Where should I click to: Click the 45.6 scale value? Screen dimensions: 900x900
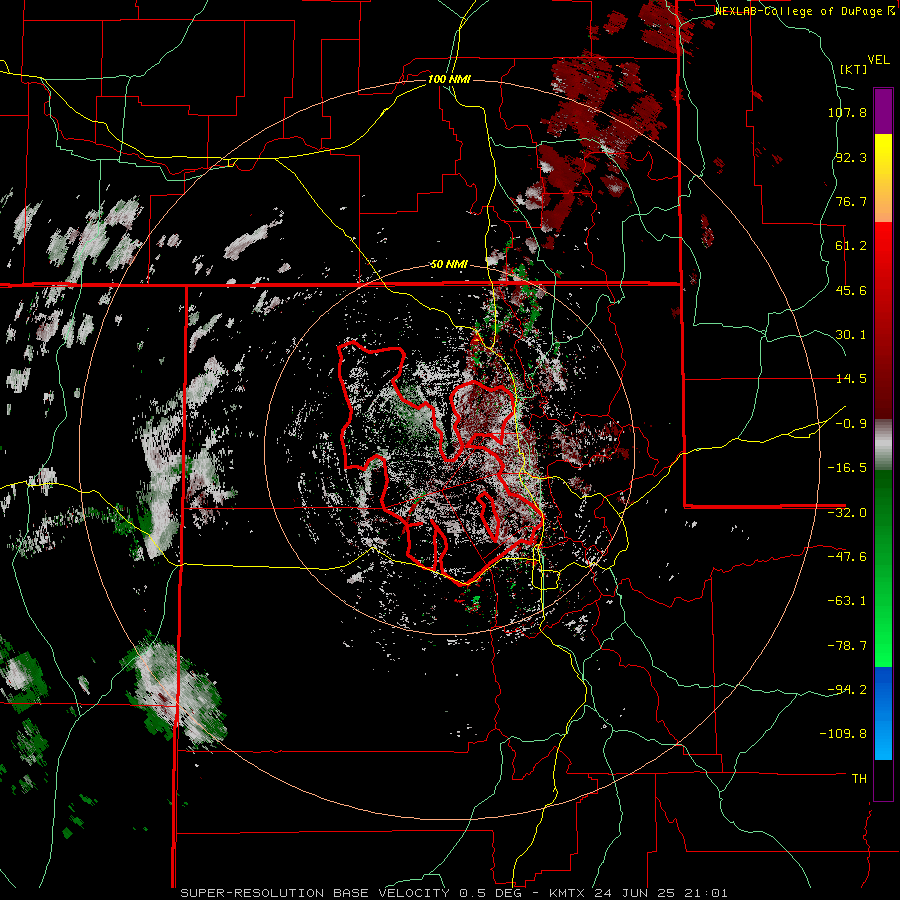point(851,290)
